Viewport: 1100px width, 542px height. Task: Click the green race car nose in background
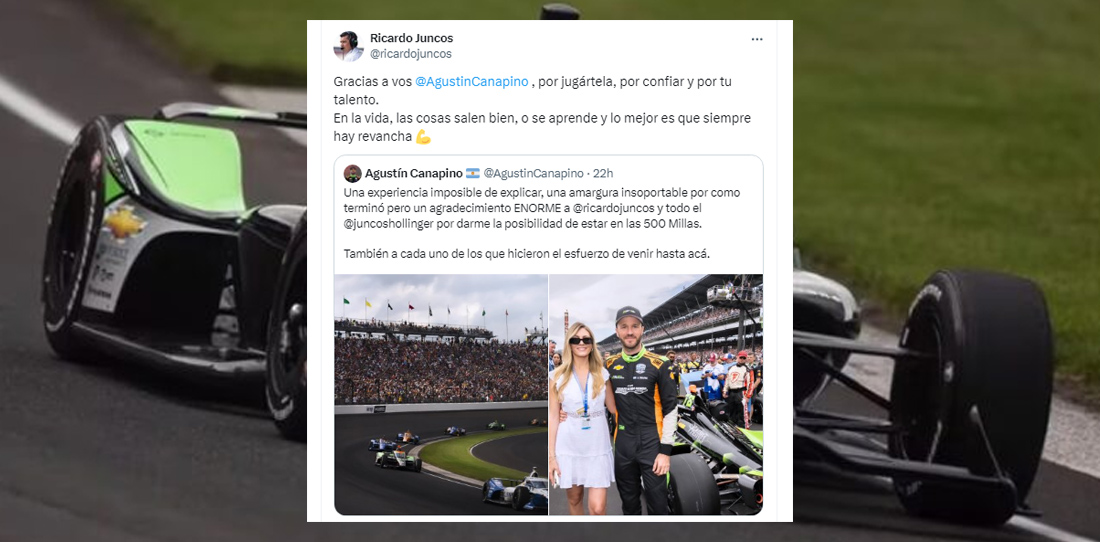(x=186, y=163)
